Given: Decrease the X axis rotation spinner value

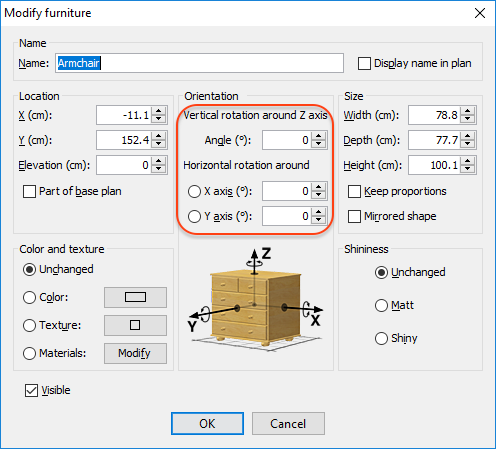Looking at the screenshot, I should (319, 195).
